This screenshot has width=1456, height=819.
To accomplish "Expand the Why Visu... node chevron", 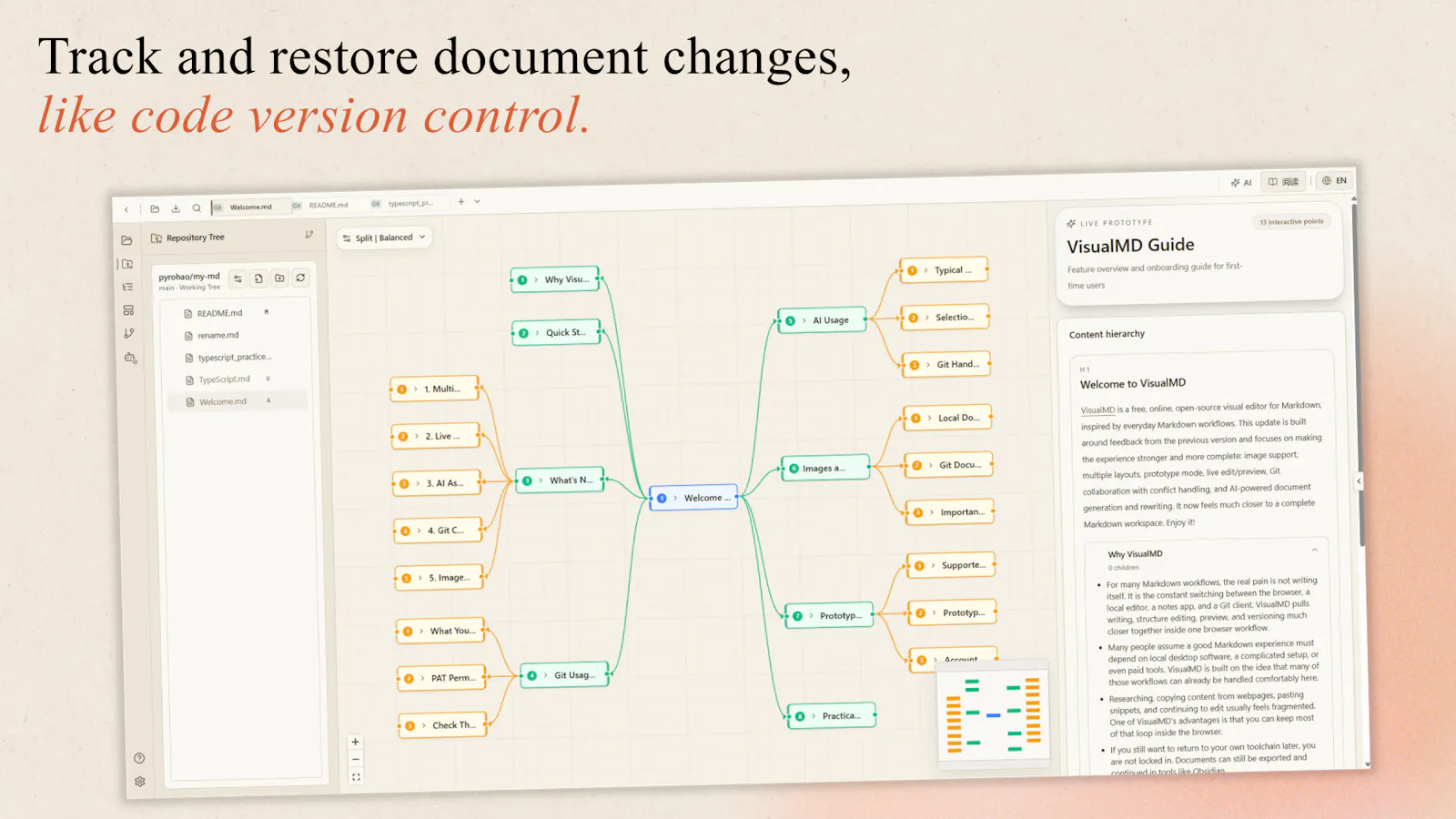I will click(x=536, y=279).
